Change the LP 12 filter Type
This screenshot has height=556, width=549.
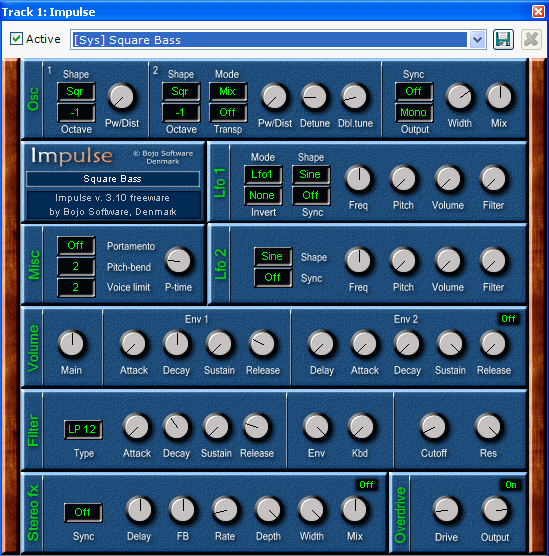click(x=83, y=430)
